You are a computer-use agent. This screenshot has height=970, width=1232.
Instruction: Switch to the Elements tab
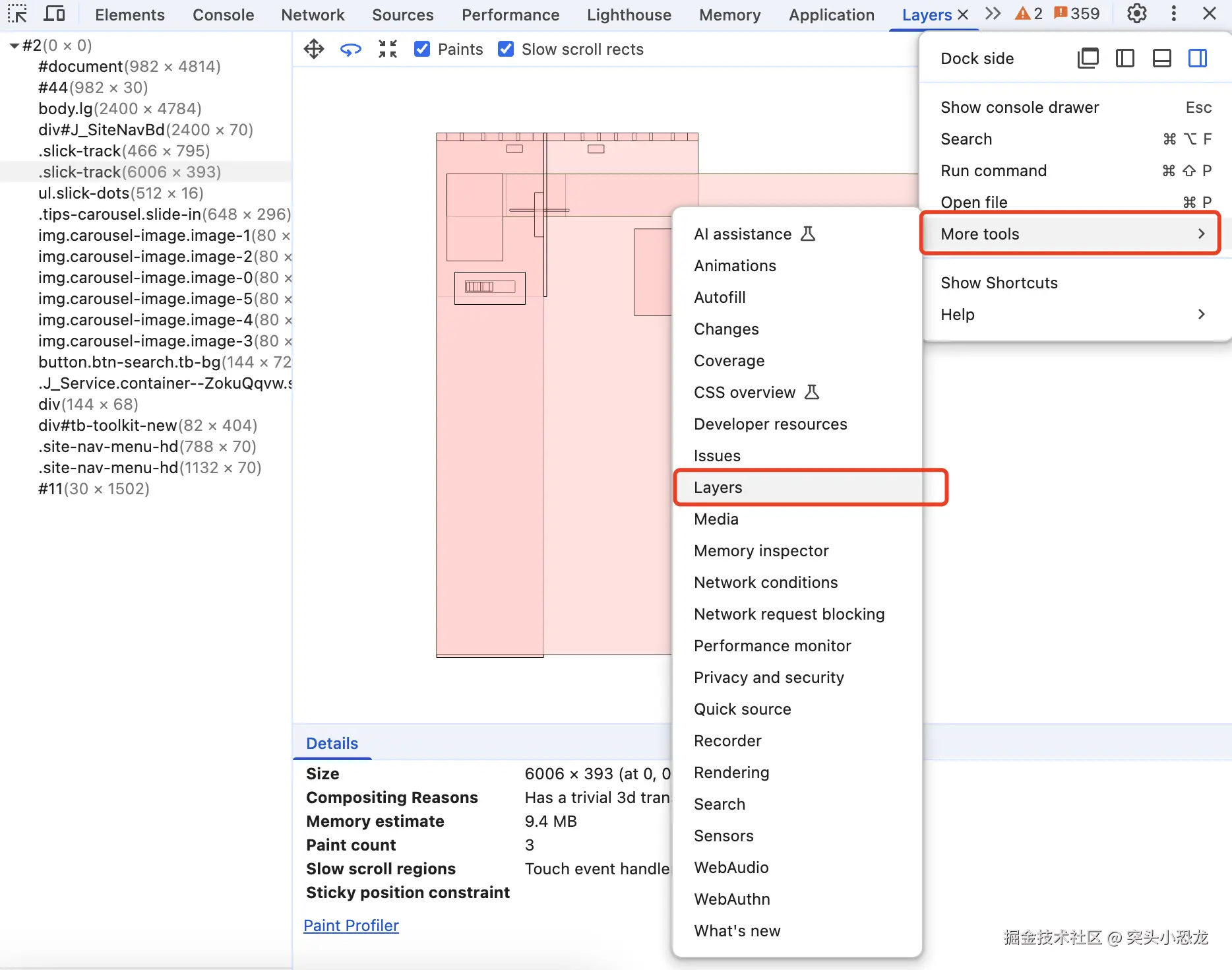(130, 15)
